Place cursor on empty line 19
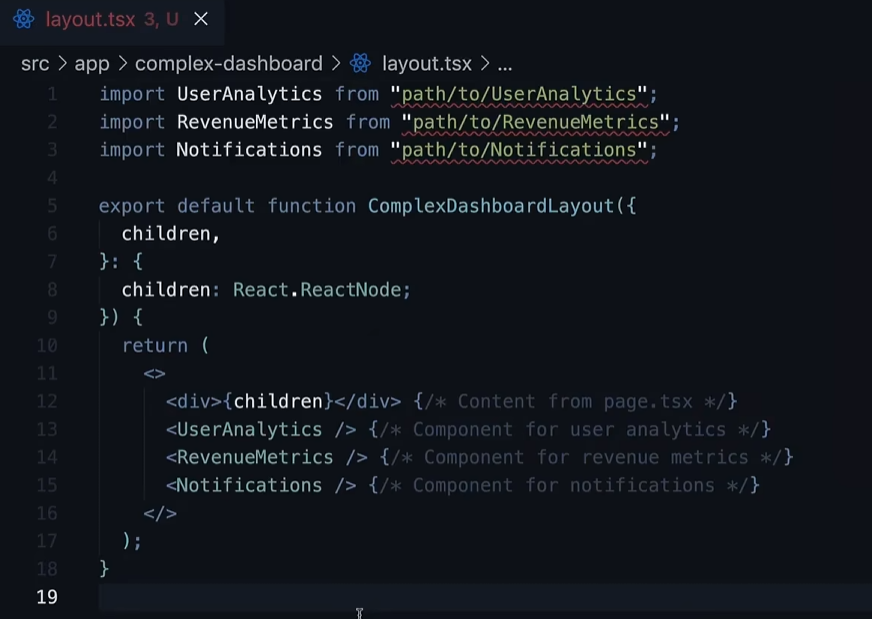The width and height of the screenshot is (872, 619). pyautogui.click(x=485, y=597)
